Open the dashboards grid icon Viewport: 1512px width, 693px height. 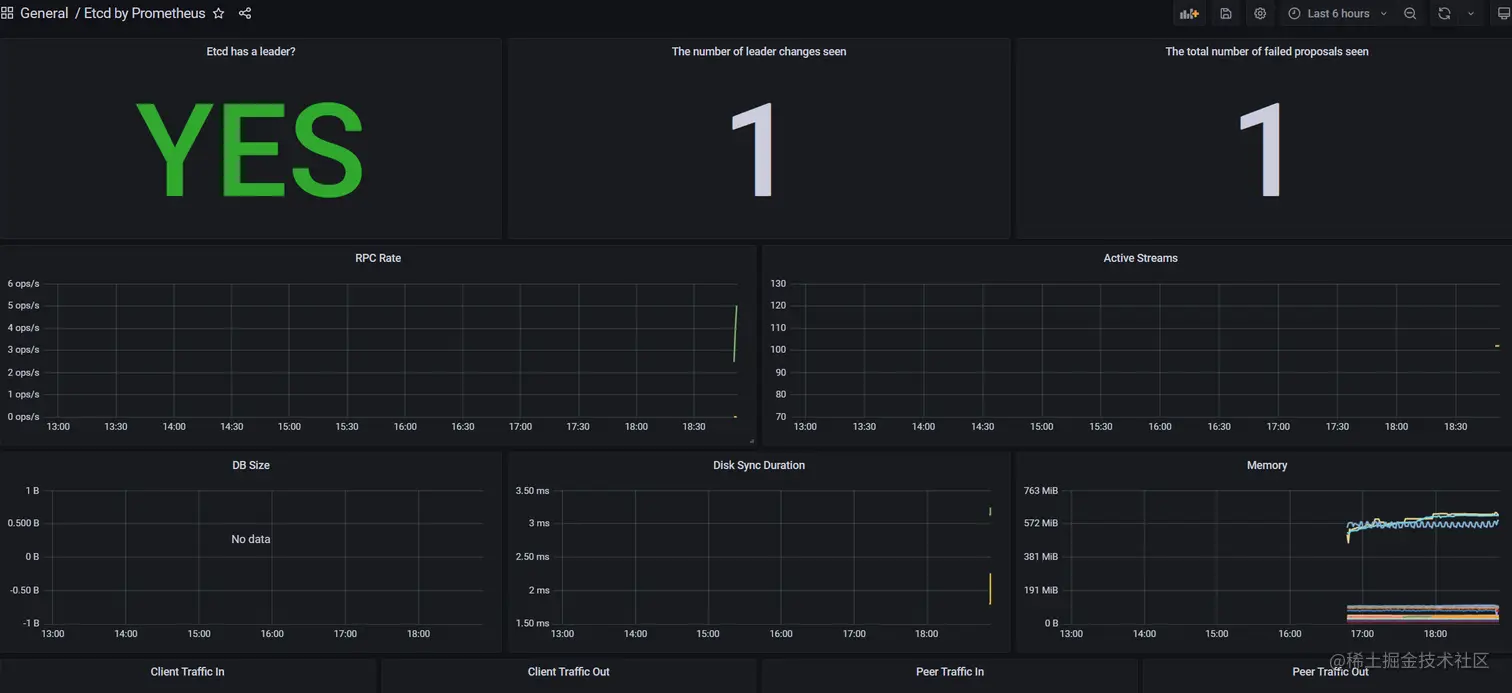point(7,14)
